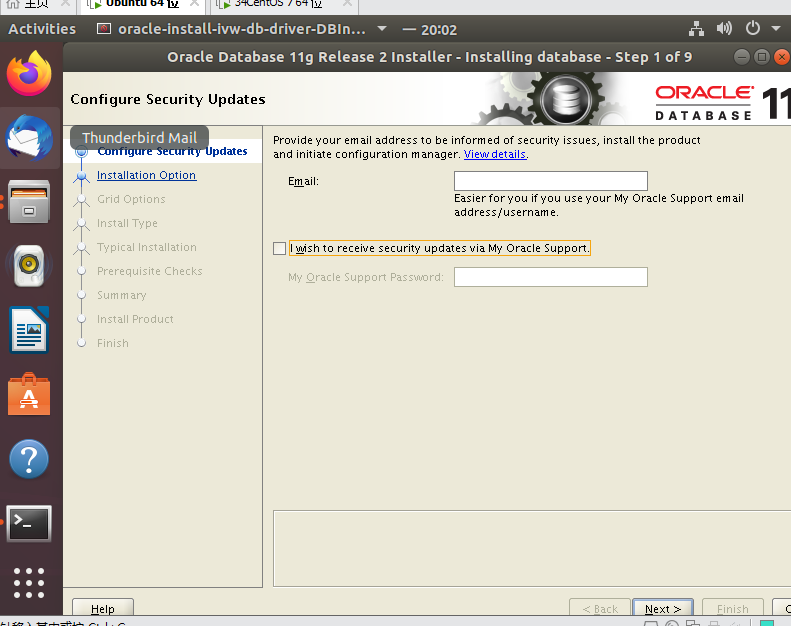791x626 pixels.
Task: Open the View details link
Action: point(495,154)
